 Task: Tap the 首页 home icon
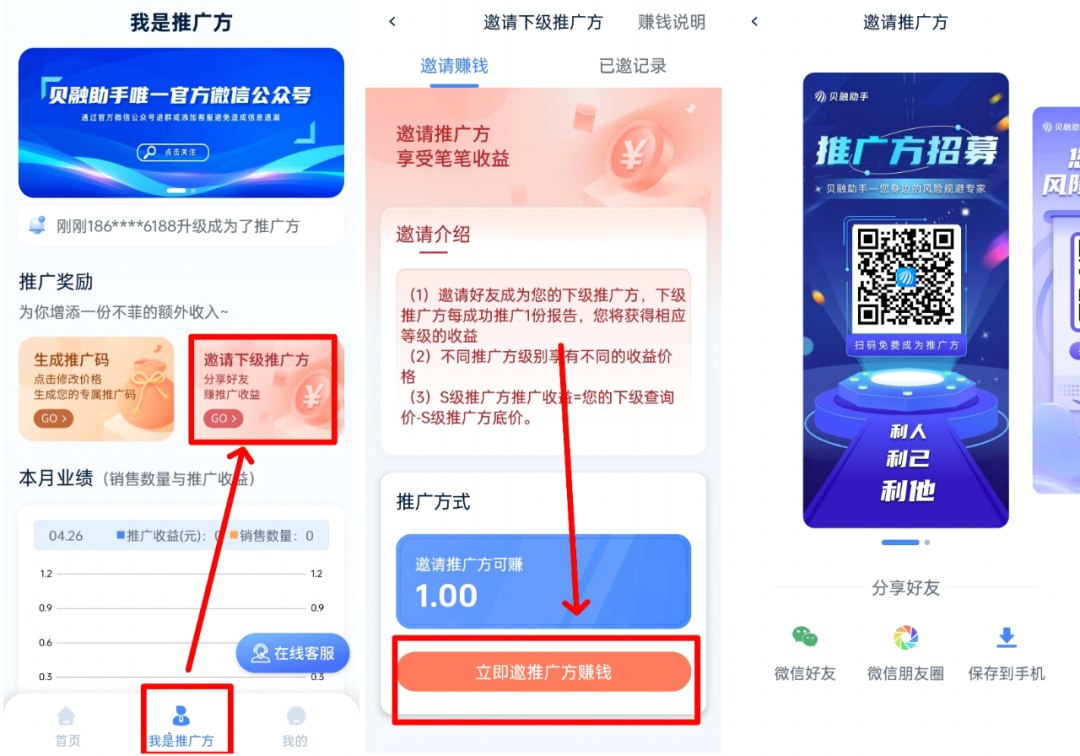66,716
